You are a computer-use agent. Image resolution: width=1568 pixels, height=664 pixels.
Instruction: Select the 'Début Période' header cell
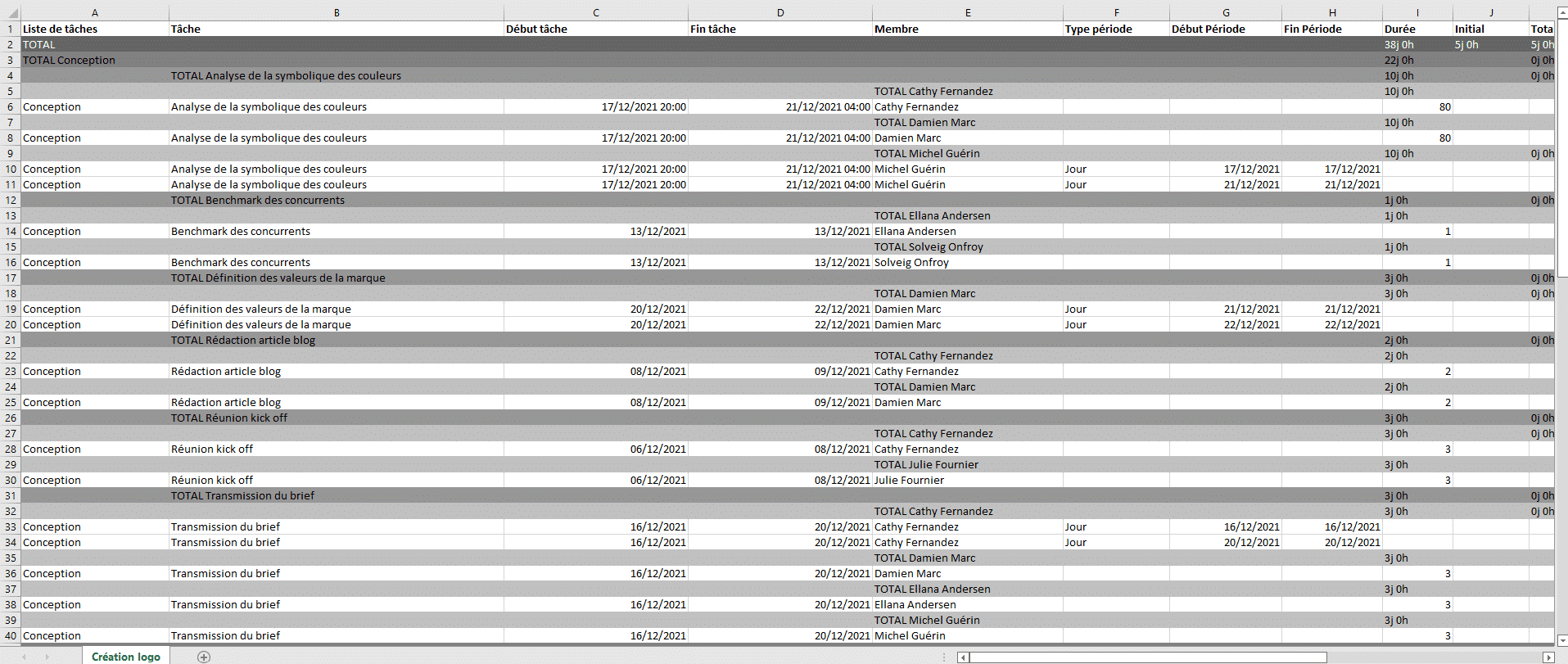1226,29
